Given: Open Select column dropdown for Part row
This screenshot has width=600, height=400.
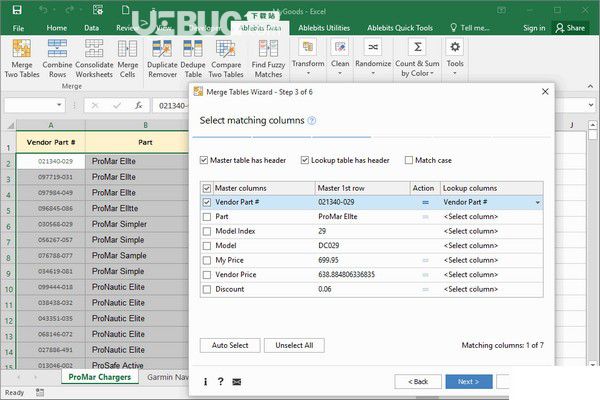Looking at the screenshot, I should click(492, 217).
